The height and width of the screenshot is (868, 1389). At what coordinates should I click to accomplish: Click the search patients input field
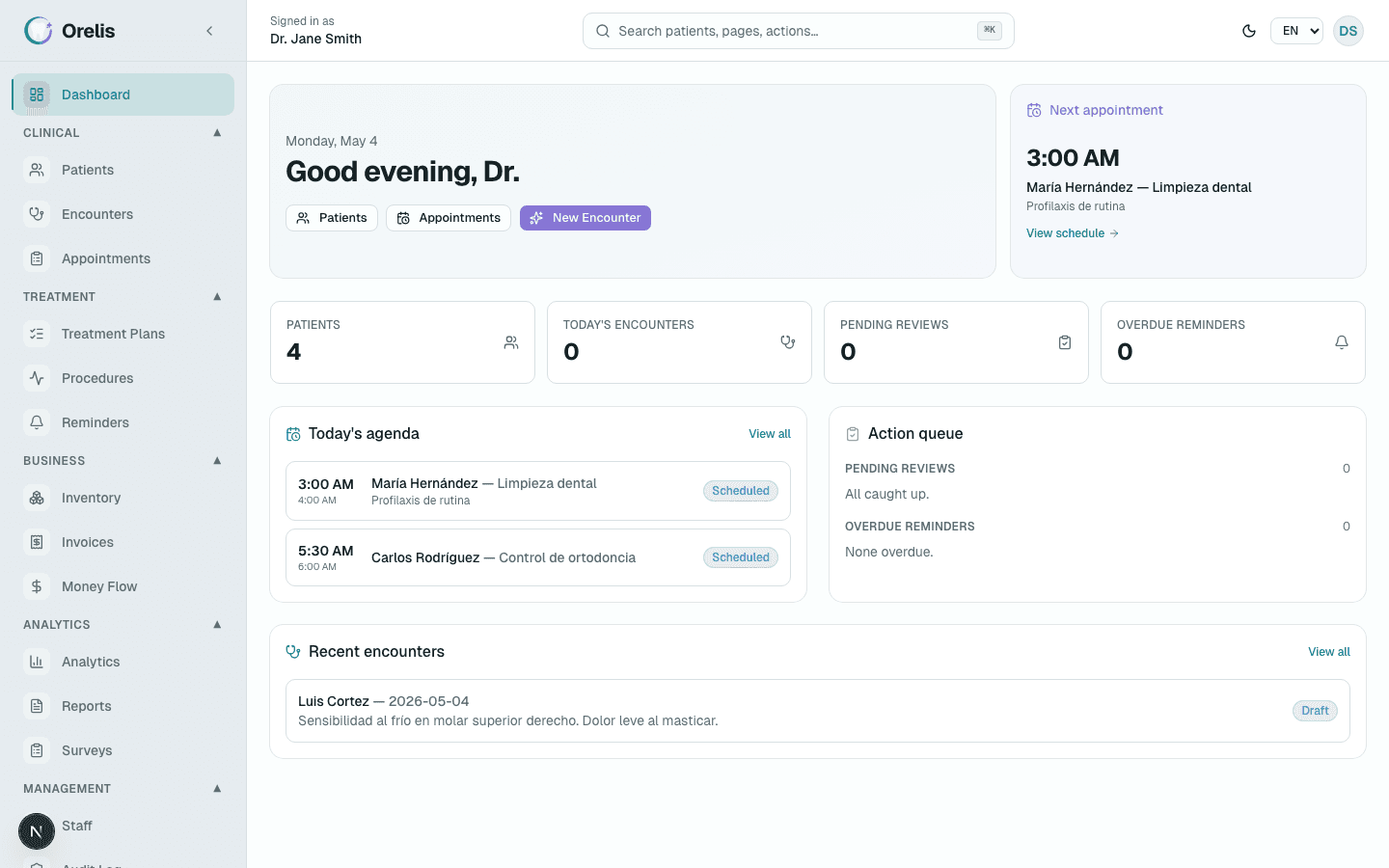(x=799, y=31)
